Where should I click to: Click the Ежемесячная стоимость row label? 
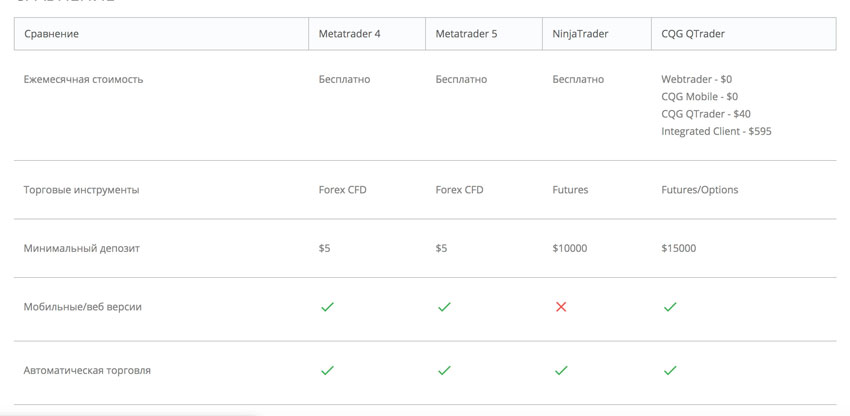(x=83, y=80)
